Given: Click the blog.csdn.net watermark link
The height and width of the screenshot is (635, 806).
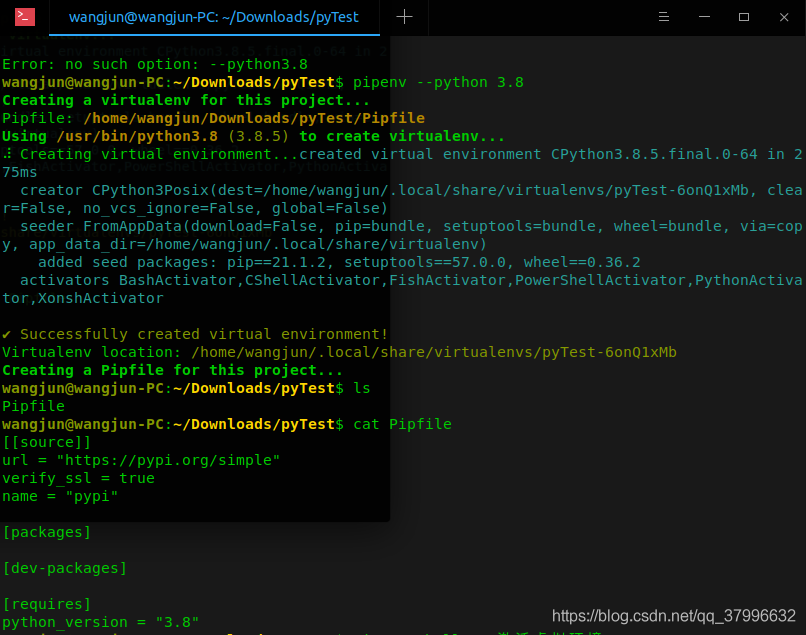Looking at the screenshot, I should (673, 615).
